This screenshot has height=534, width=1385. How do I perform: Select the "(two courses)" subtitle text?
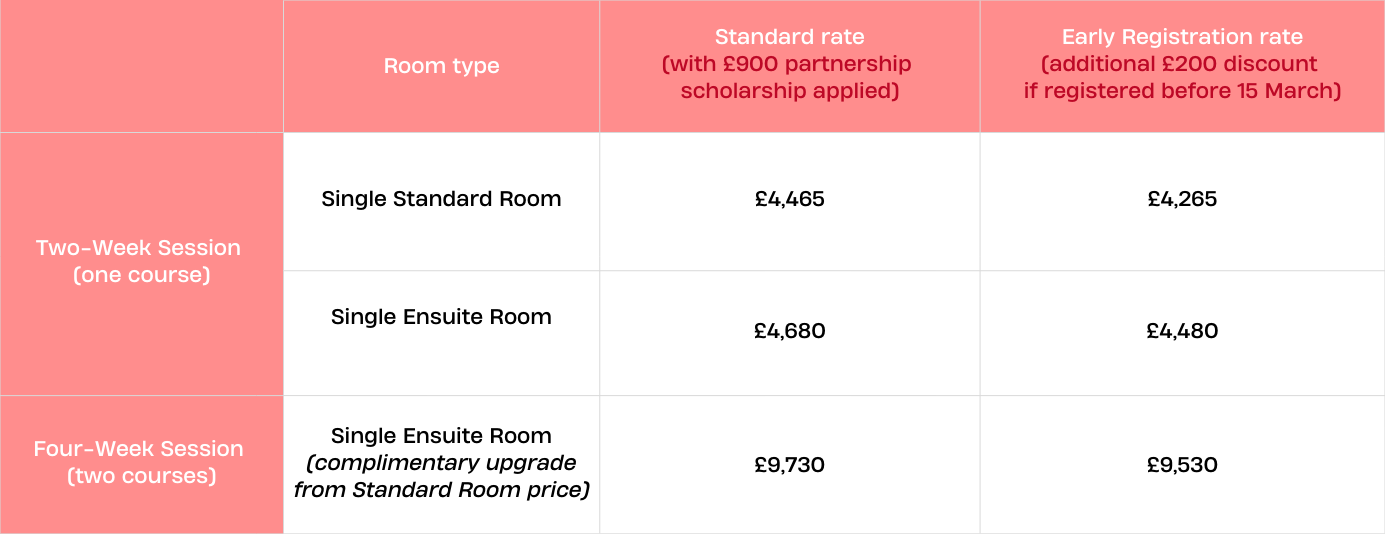pyautogui.click(x=142, y=476)
